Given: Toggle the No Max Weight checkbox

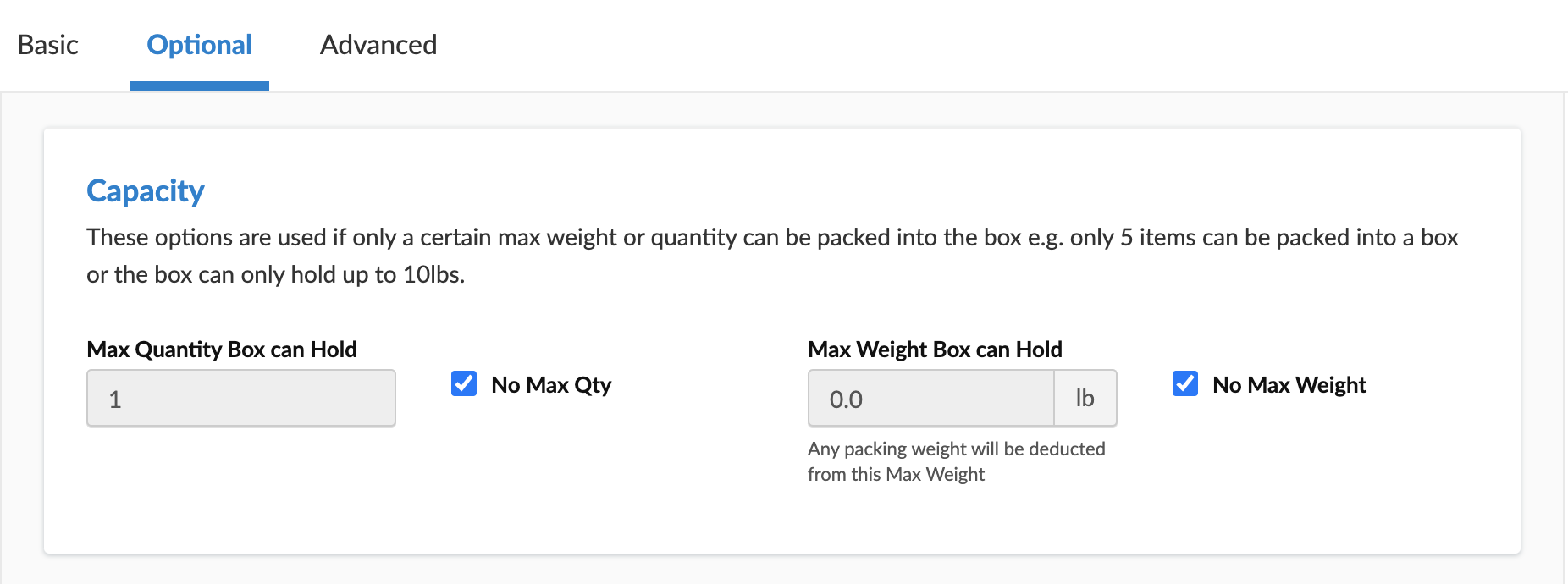Looking at the screenshot, I should pos(1185,383).
